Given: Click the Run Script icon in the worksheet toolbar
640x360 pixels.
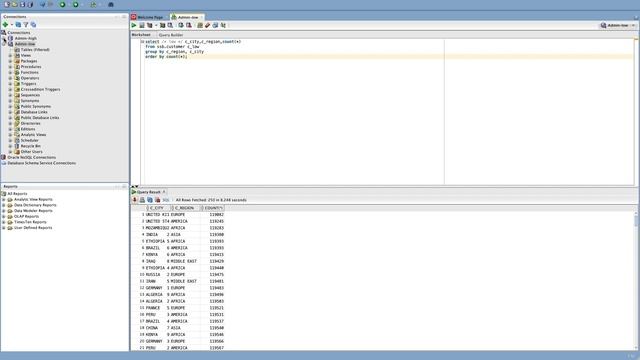Looking at the screenshot, I should click(142, 25).
